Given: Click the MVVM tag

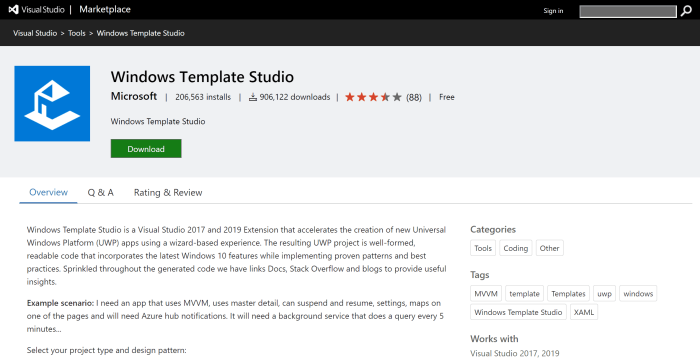Looking at the screenshot, I should (486, 294).
